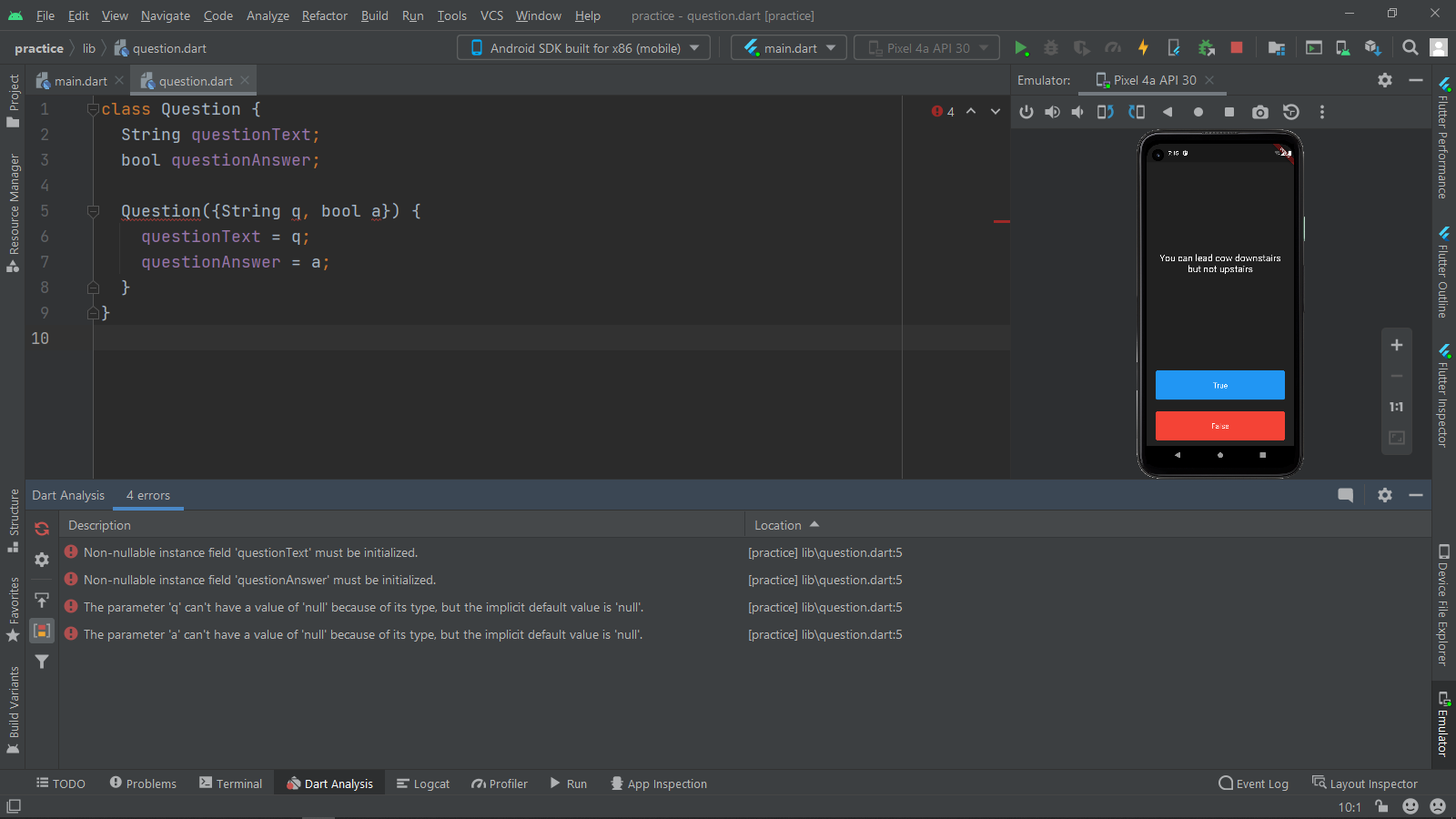This screenshot has height=819, width=1456.
Task: Switch to main.dart editor tab
Action: pyautogui.click(x=80, y=81)
